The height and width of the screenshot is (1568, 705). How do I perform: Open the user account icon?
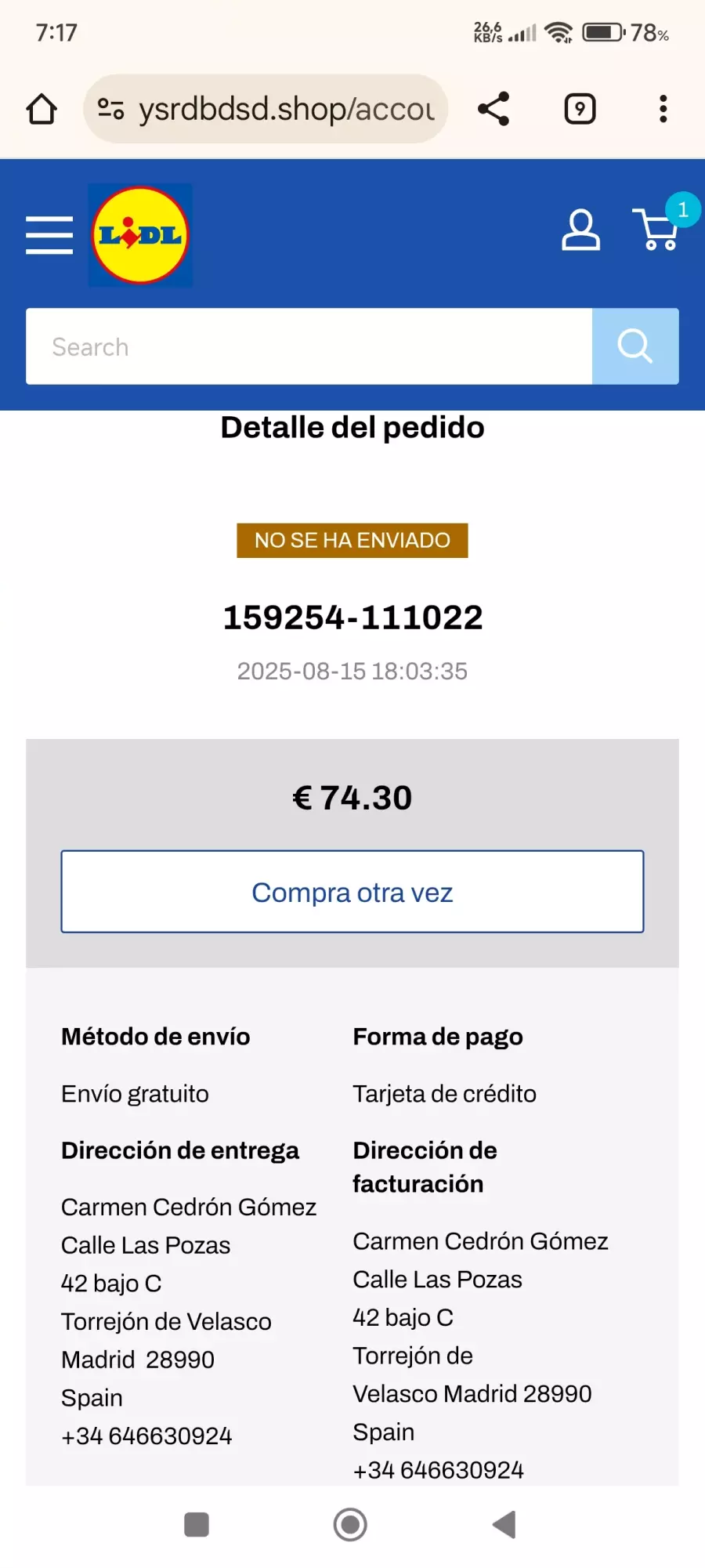click(x=580, y=230)
